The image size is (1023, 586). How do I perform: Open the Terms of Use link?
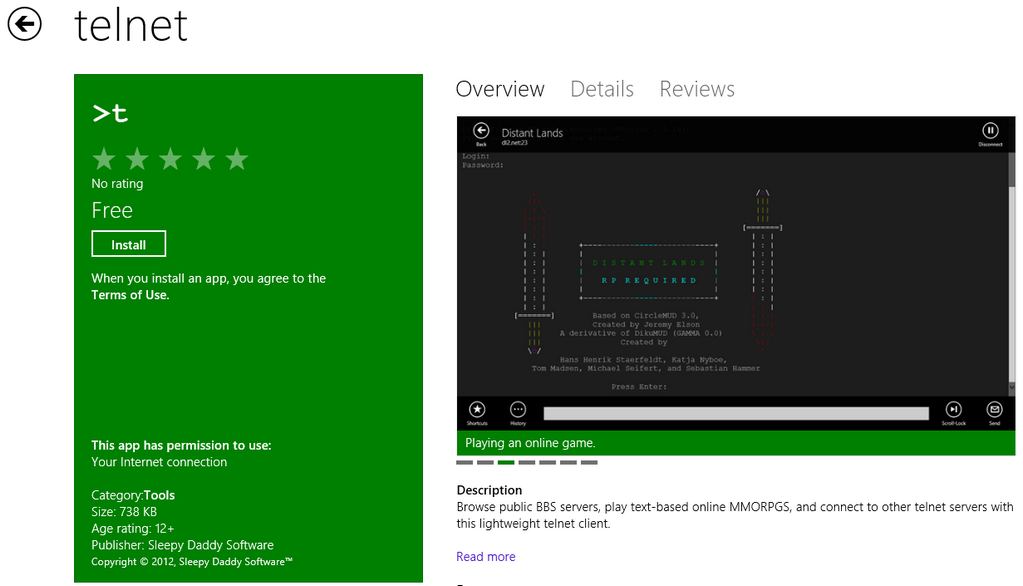pyautogui.click(x=130, y=295)
